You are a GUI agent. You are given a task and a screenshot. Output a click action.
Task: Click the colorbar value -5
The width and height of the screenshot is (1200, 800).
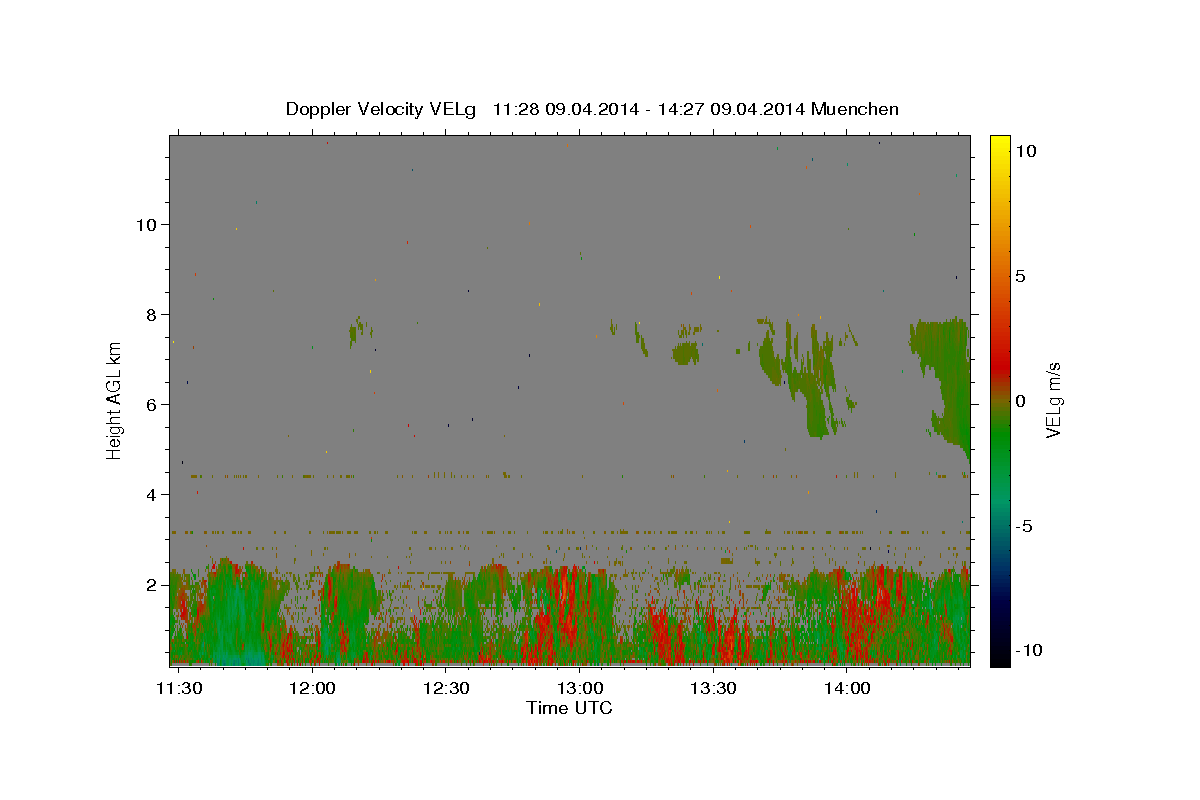1023,526
